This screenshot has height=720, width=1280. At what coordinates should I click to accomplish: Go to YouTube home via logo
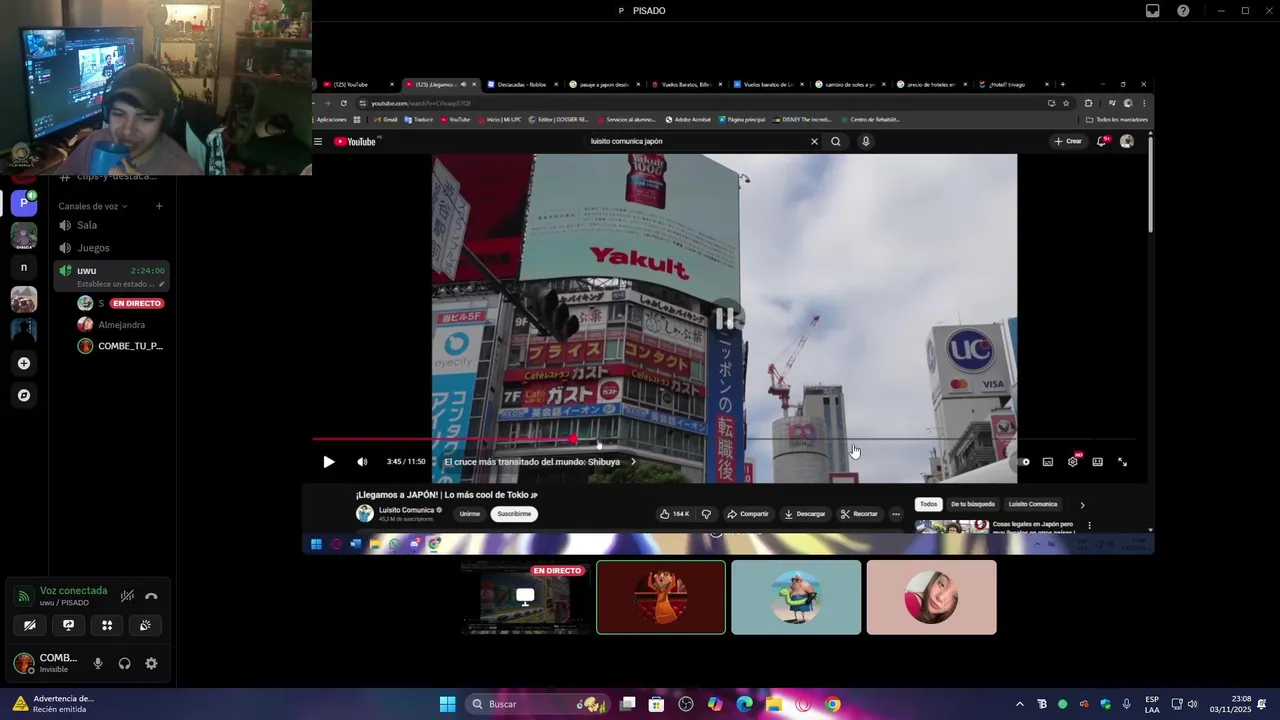click(x=355, y=141)
